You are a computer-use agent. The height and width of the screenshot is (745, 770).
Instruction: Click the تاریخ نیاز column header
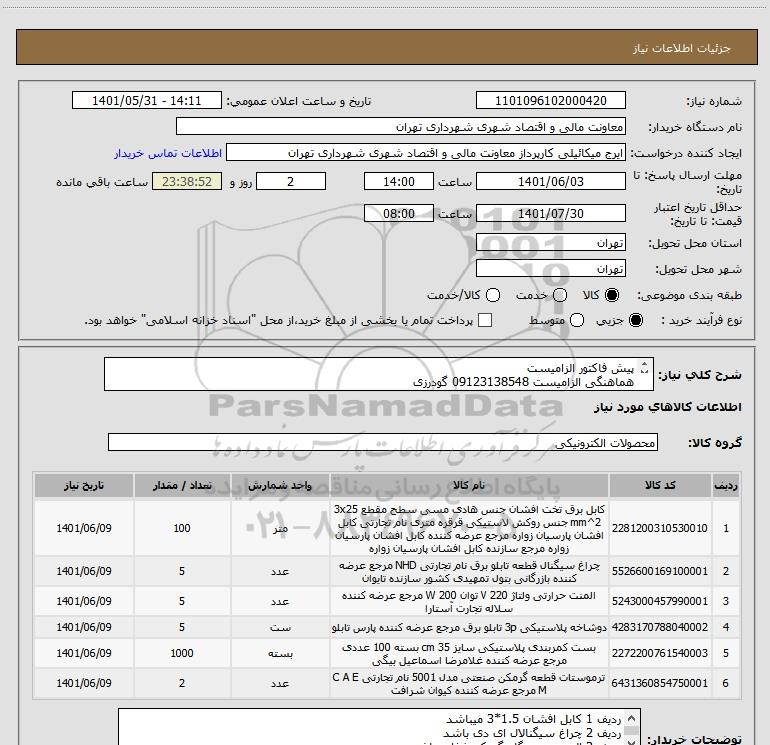pos(84,485)
